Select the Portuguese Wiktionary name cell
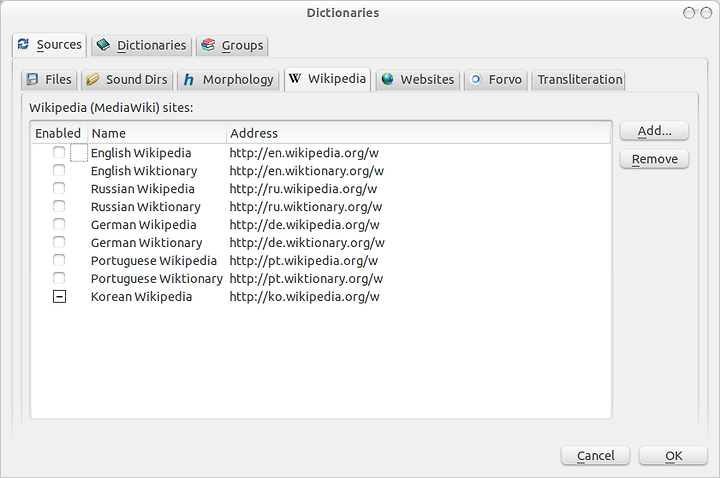720x478 pixels. coord(157,278)
